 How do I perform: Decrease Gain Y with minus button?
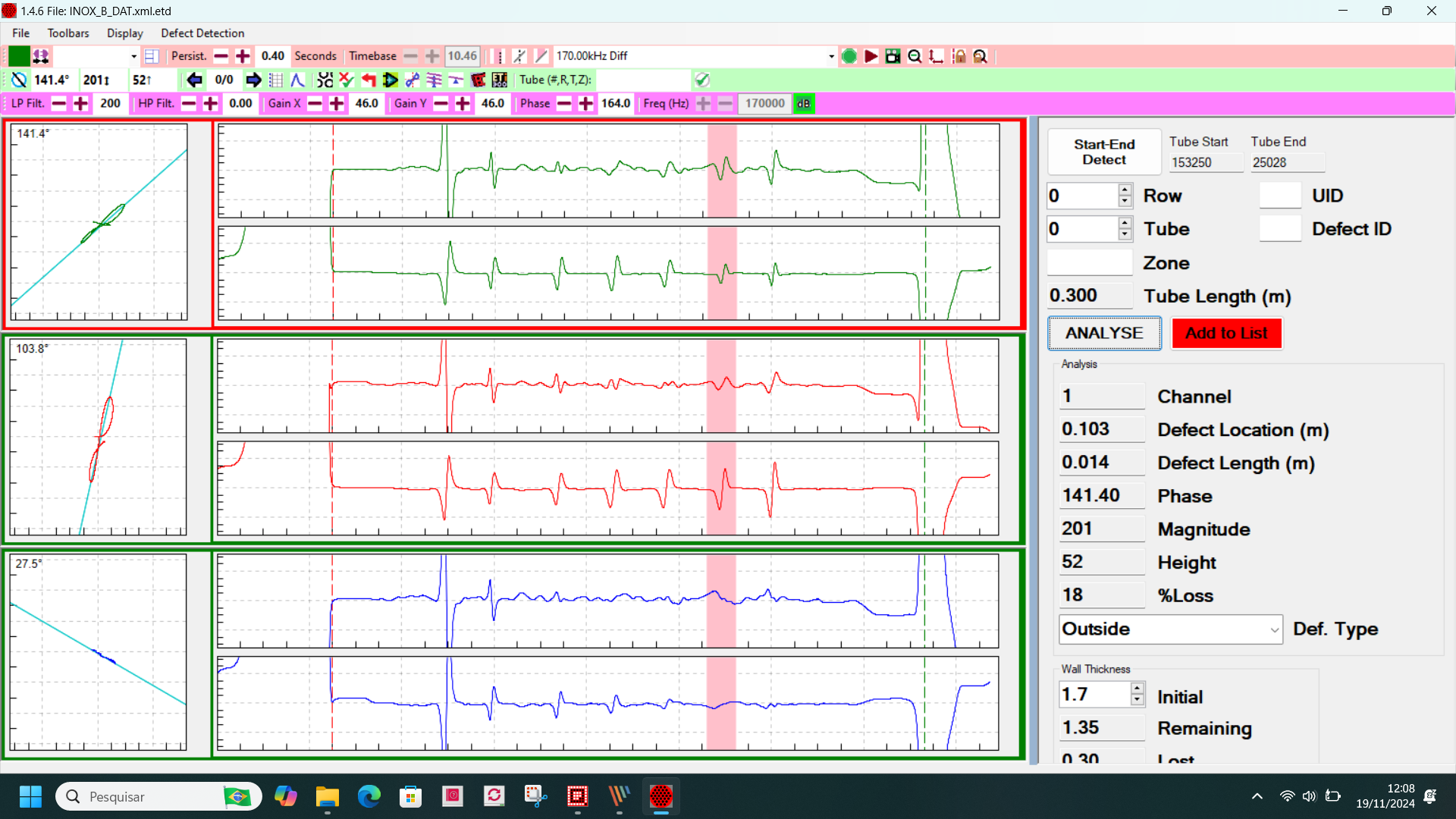pyautogui.click(x=441, y=104)
